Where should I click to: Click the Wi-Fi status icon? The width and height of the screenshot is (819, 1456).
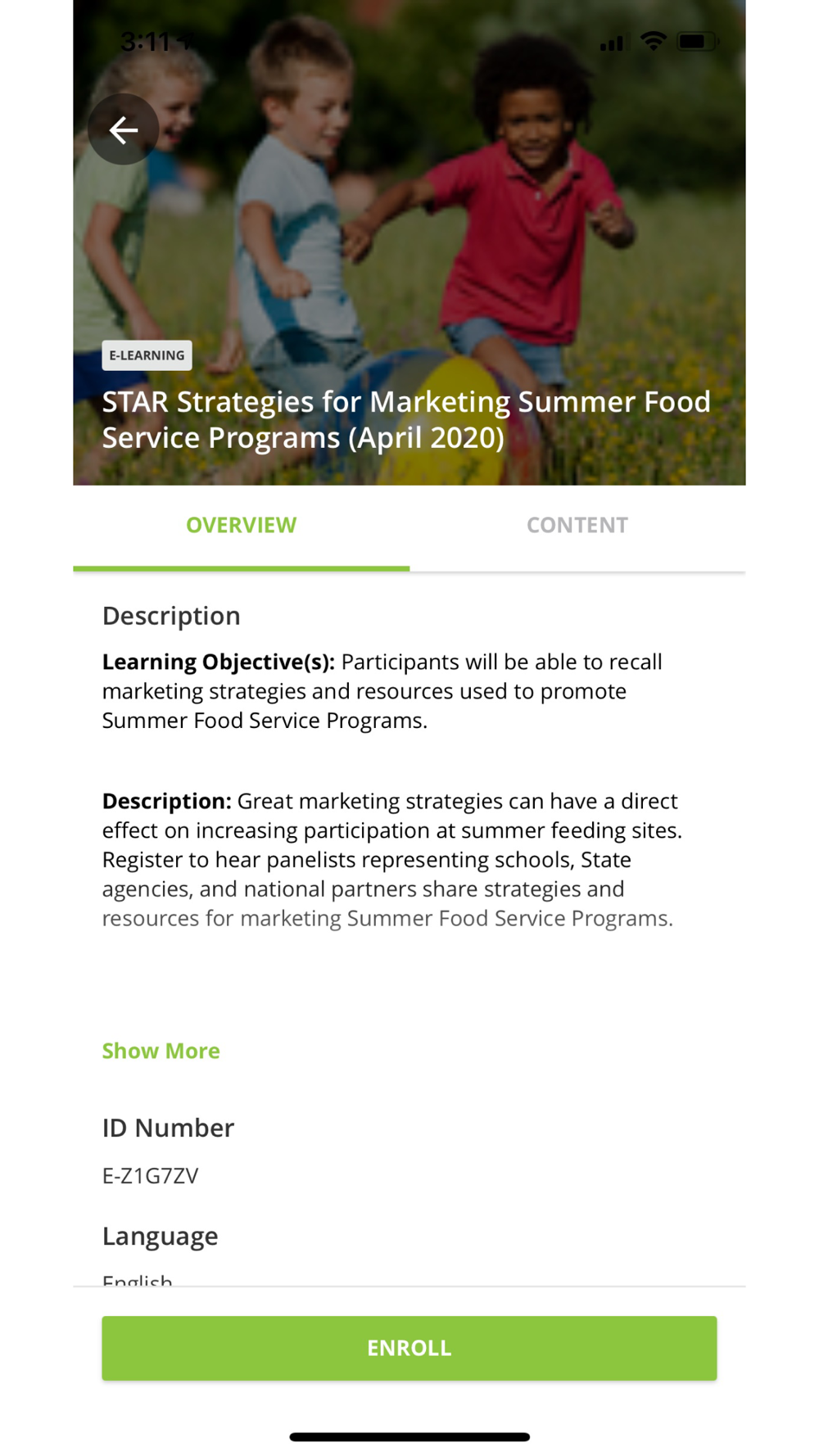(x=653, y=41)
